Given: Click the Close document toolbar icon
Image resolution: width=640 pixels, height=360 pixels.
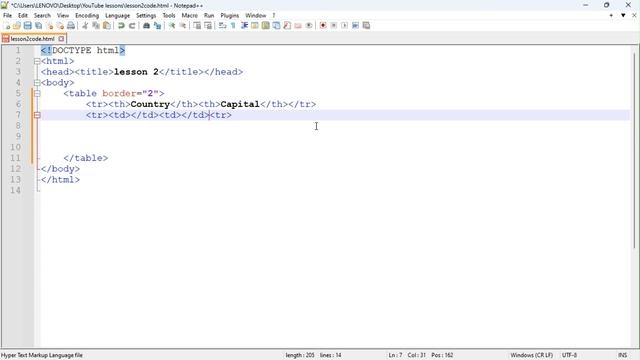Looking at the screenshot, I should click(x=49, y=26).
